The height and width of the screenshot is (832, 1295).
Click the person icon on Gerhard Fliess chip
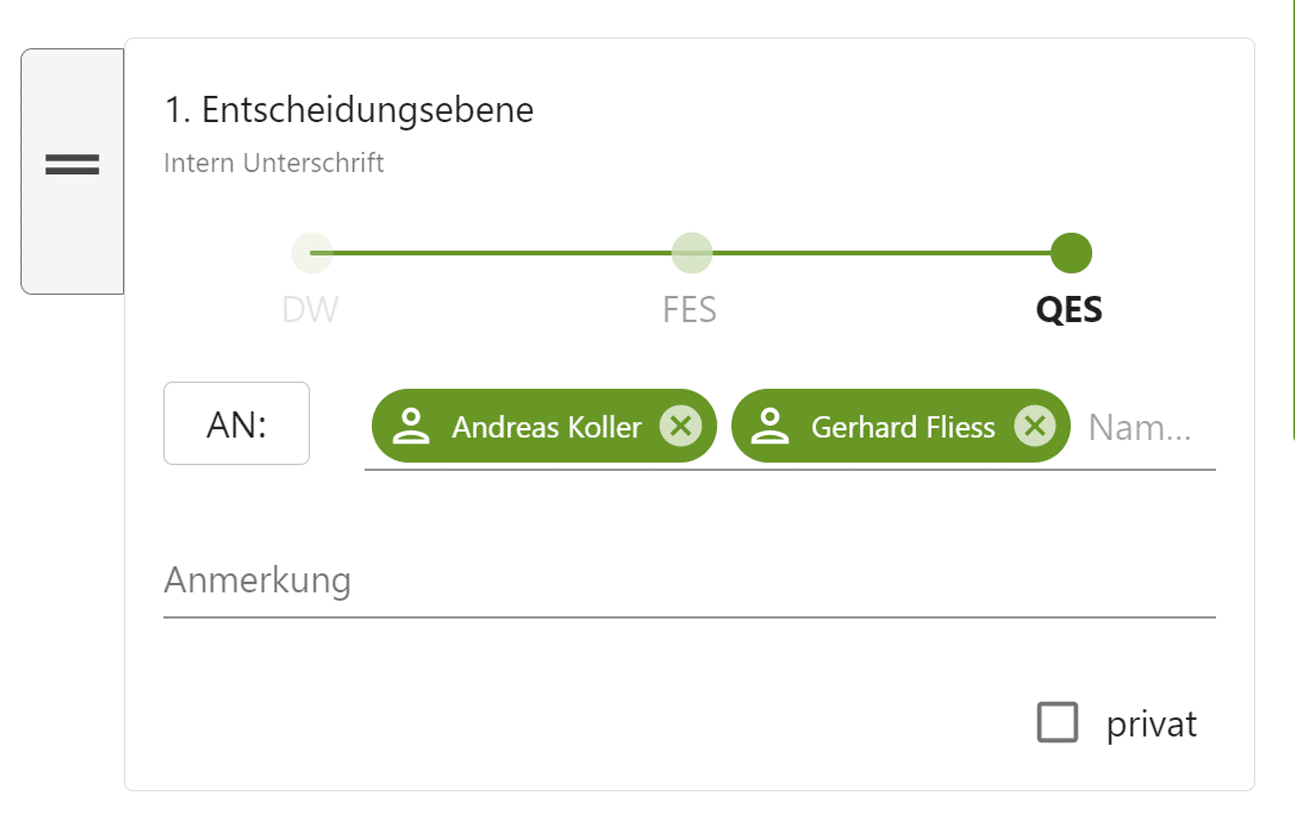(770, 426)
